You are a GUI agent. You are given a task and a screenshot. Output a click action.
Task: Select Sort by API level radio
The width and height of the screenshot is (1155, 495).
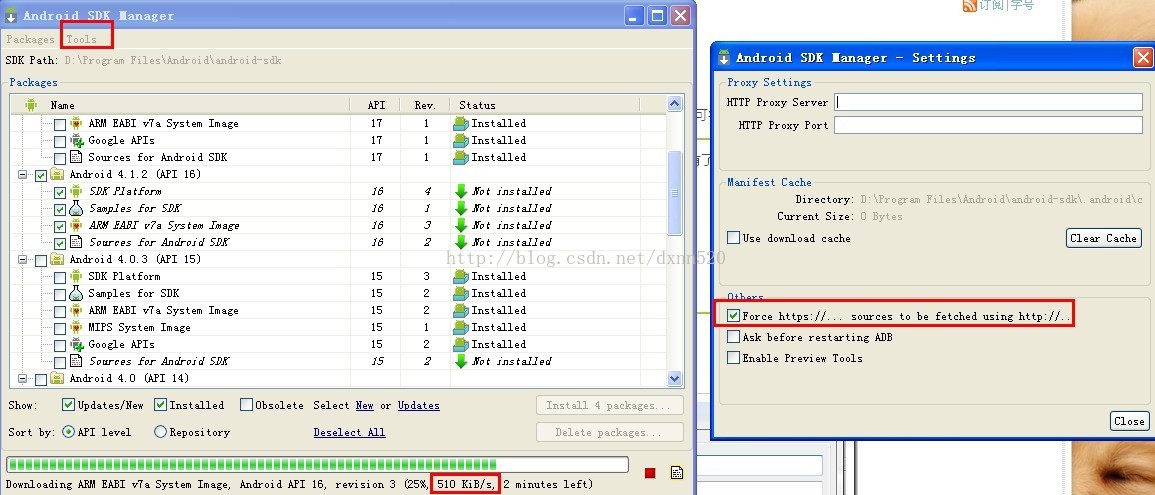(x=68, y=432)
